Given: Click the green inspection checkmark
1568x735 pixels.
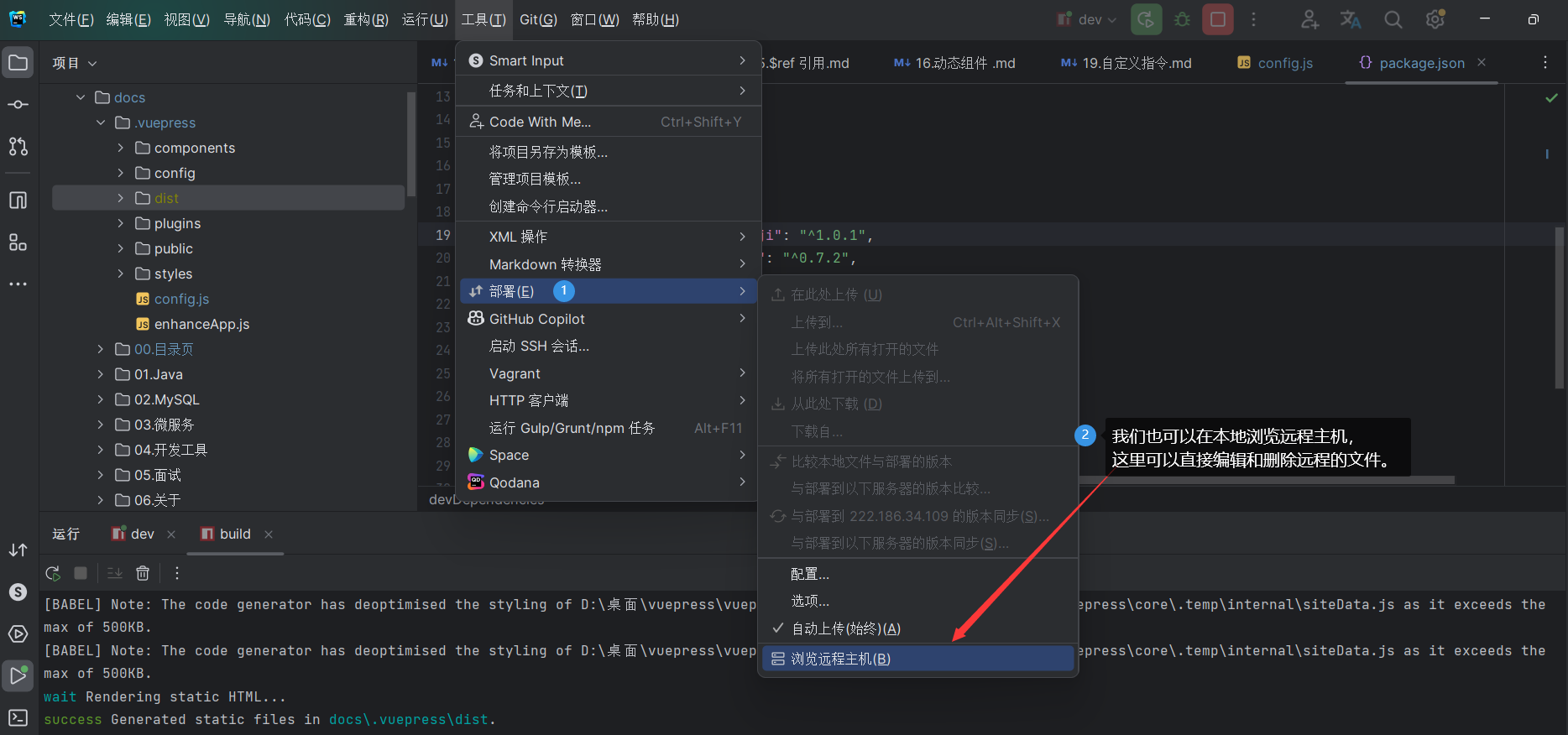Looking at the screenshot, I should pos(1551,98).
